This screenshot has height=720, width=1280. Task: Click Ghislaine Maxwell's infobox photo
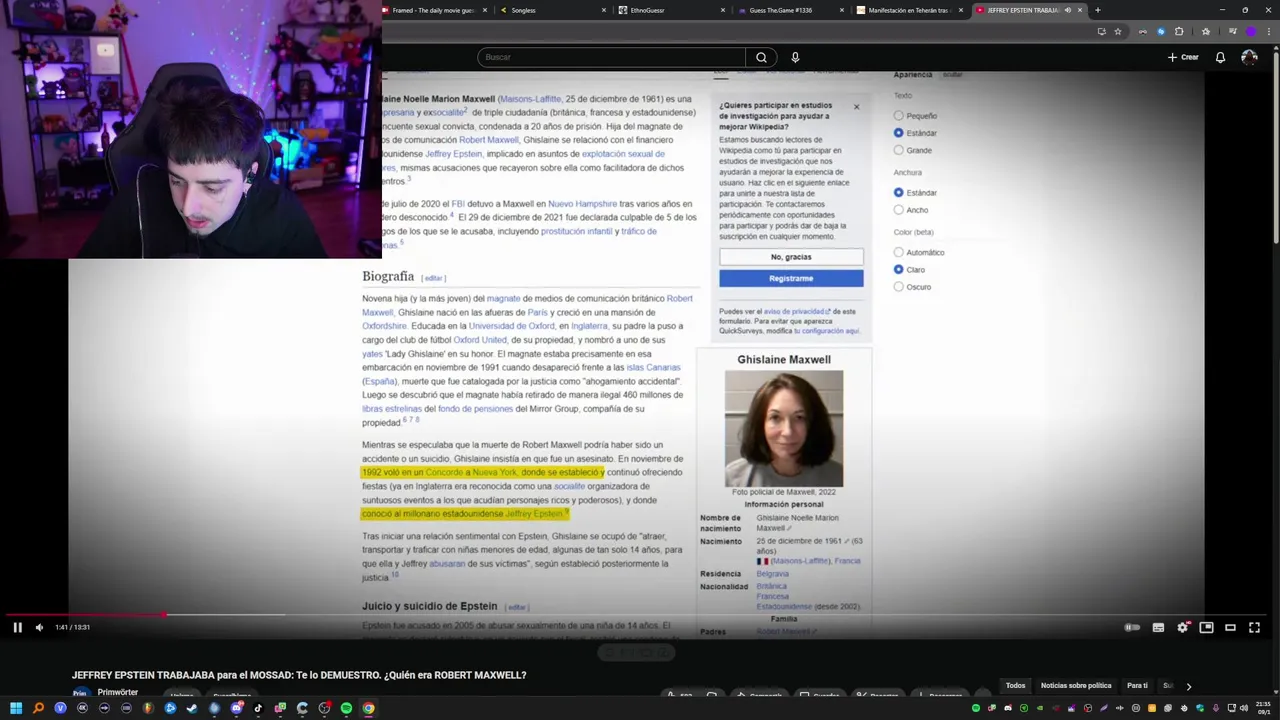784,428
